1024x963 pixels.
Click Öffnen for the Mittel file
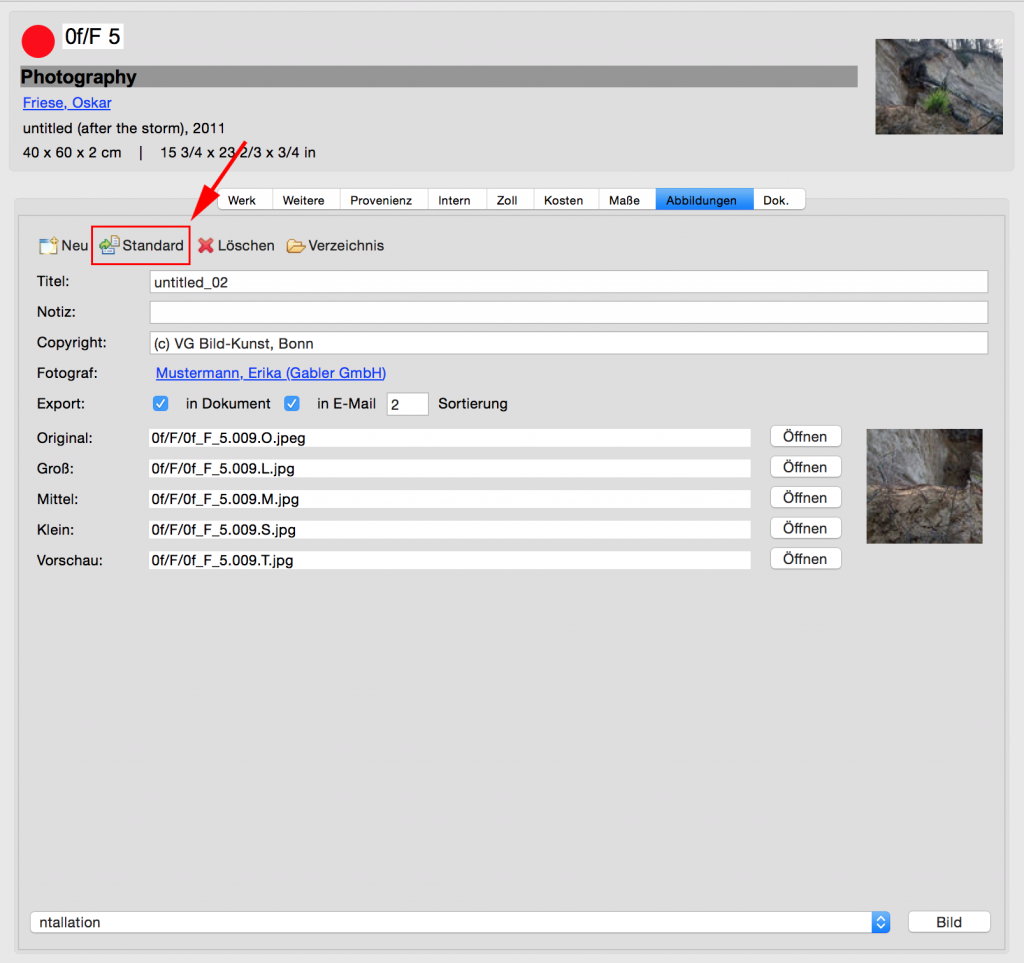805,498
